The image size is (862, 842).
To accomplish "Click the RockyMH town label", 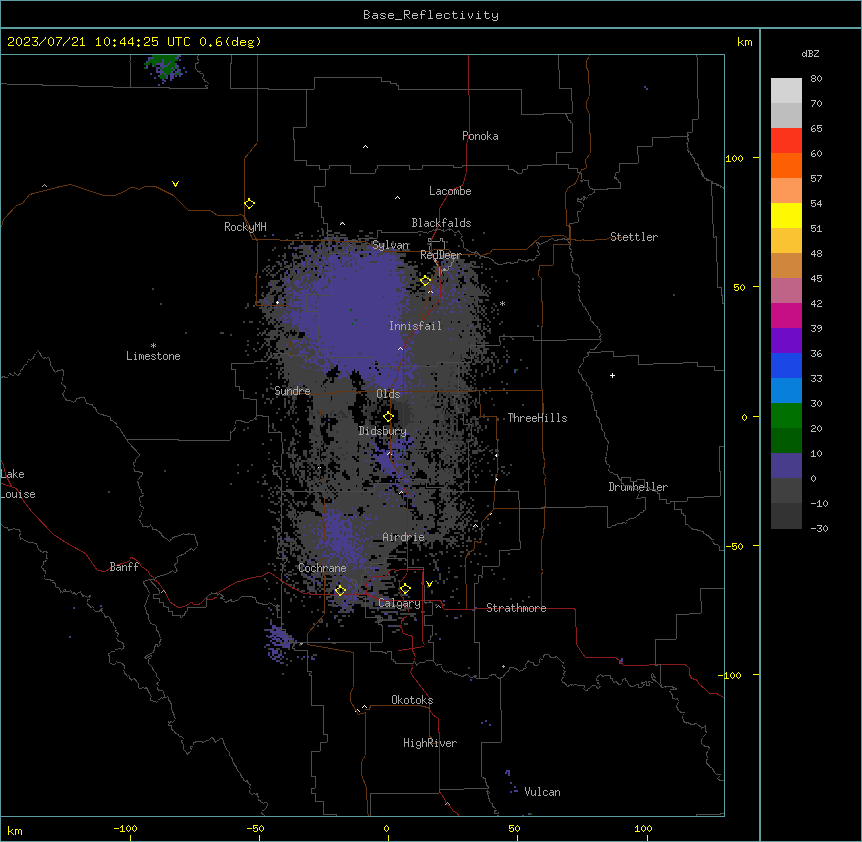I will 245,227.
